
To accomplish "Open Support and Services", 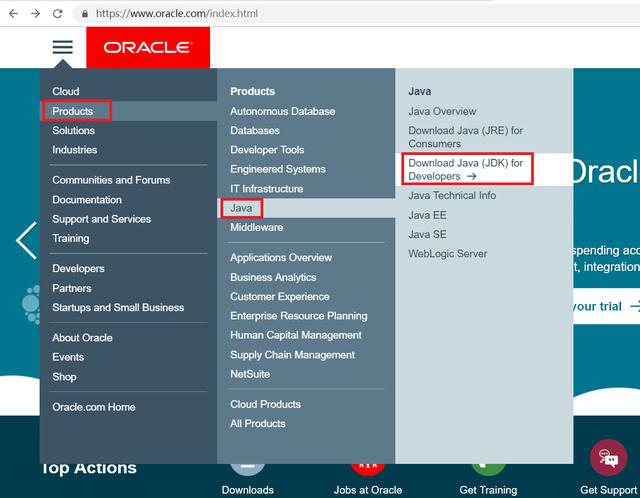I will tap(102, 219).
